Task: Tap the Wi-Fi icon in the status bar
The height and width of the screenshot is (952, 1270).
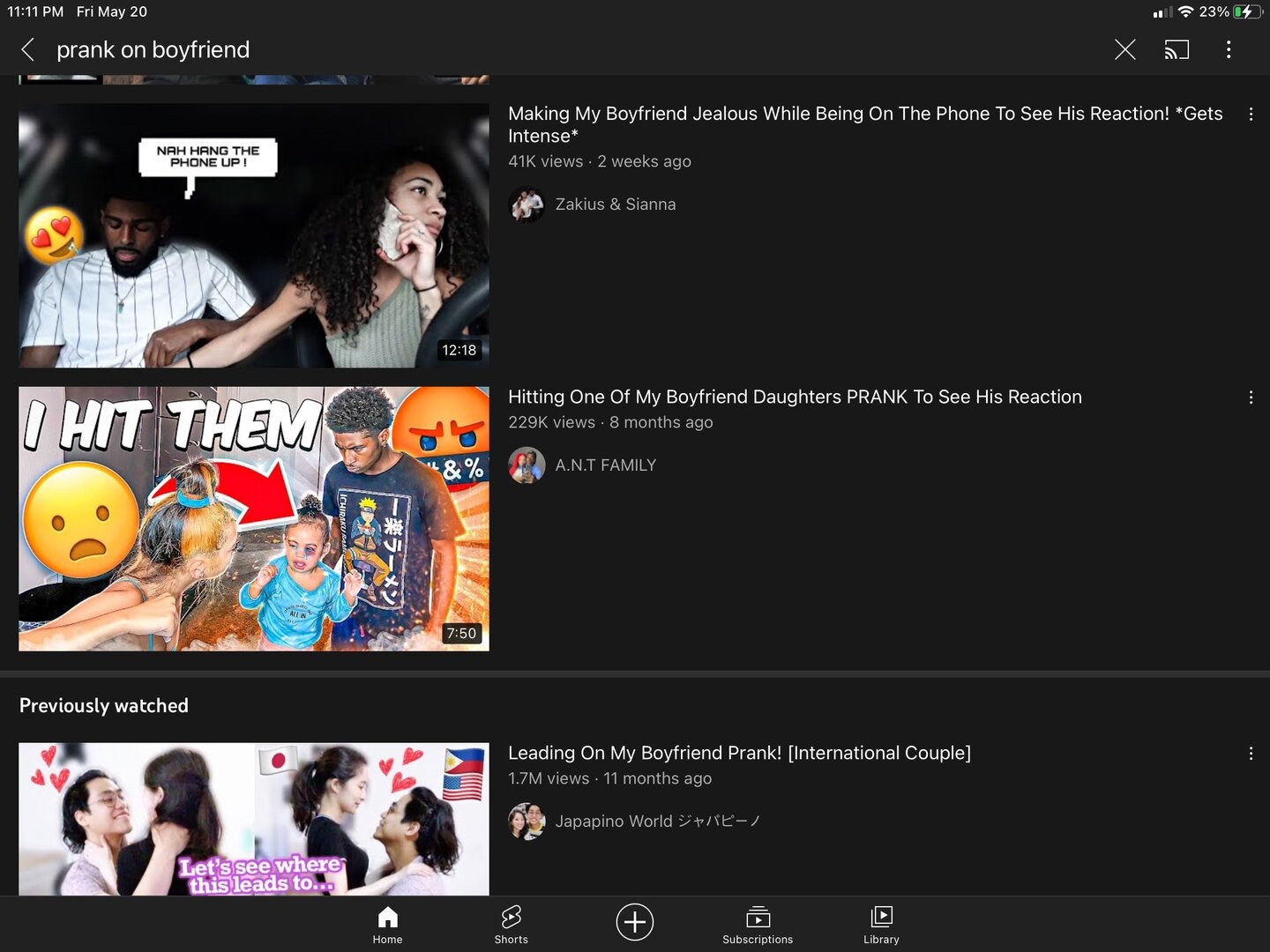Action: pyautogui.click(x=1185, y=11)
